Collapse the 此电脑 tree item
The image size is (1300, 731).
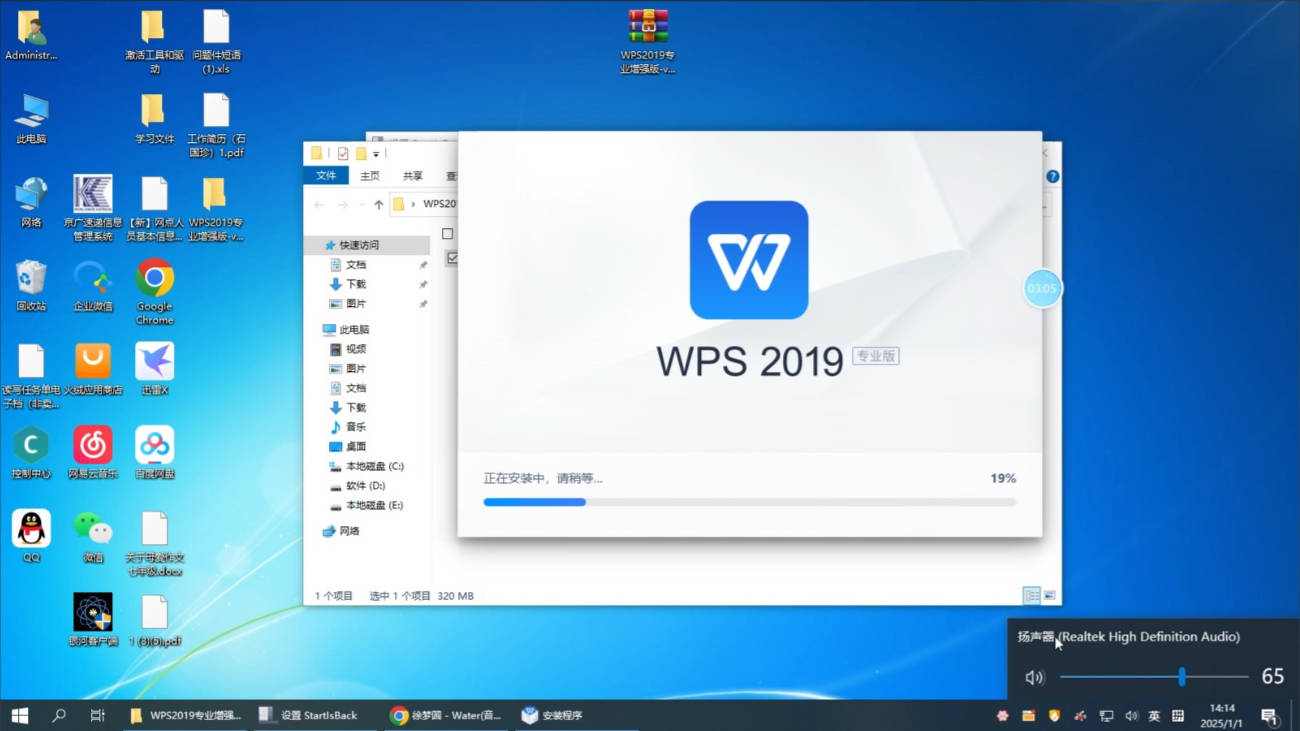pyautogui.click(x=319, y=329)
